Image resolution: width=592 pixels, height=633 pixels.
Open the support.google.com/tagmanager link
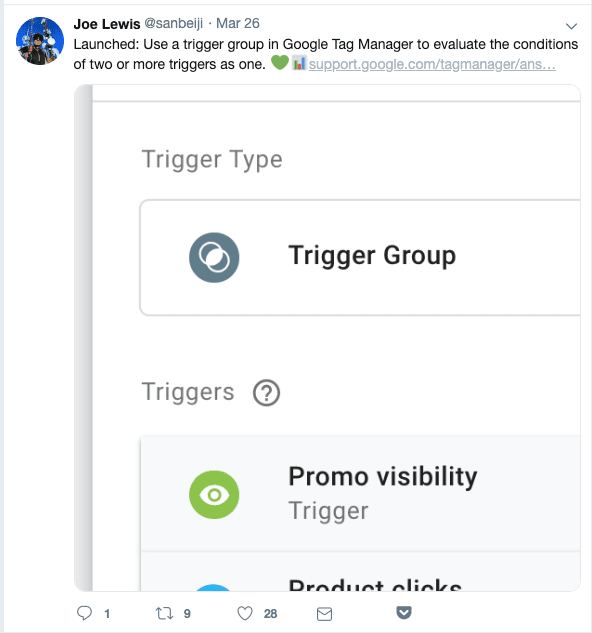point(432,64)
